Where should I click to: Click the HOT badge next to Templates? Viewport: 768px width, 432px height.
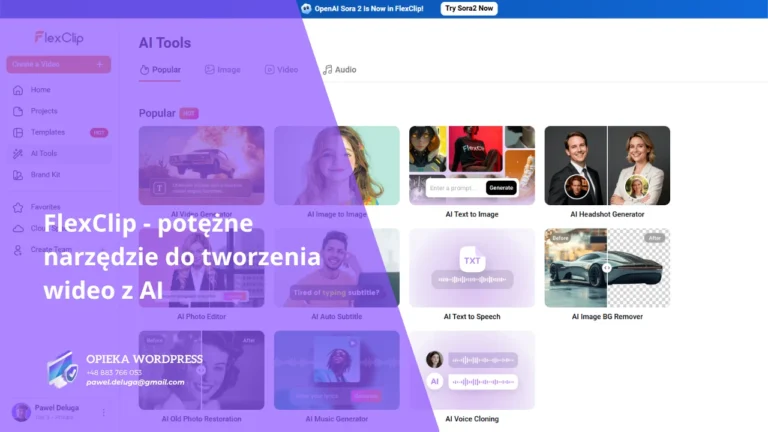(x=99, y=133)
